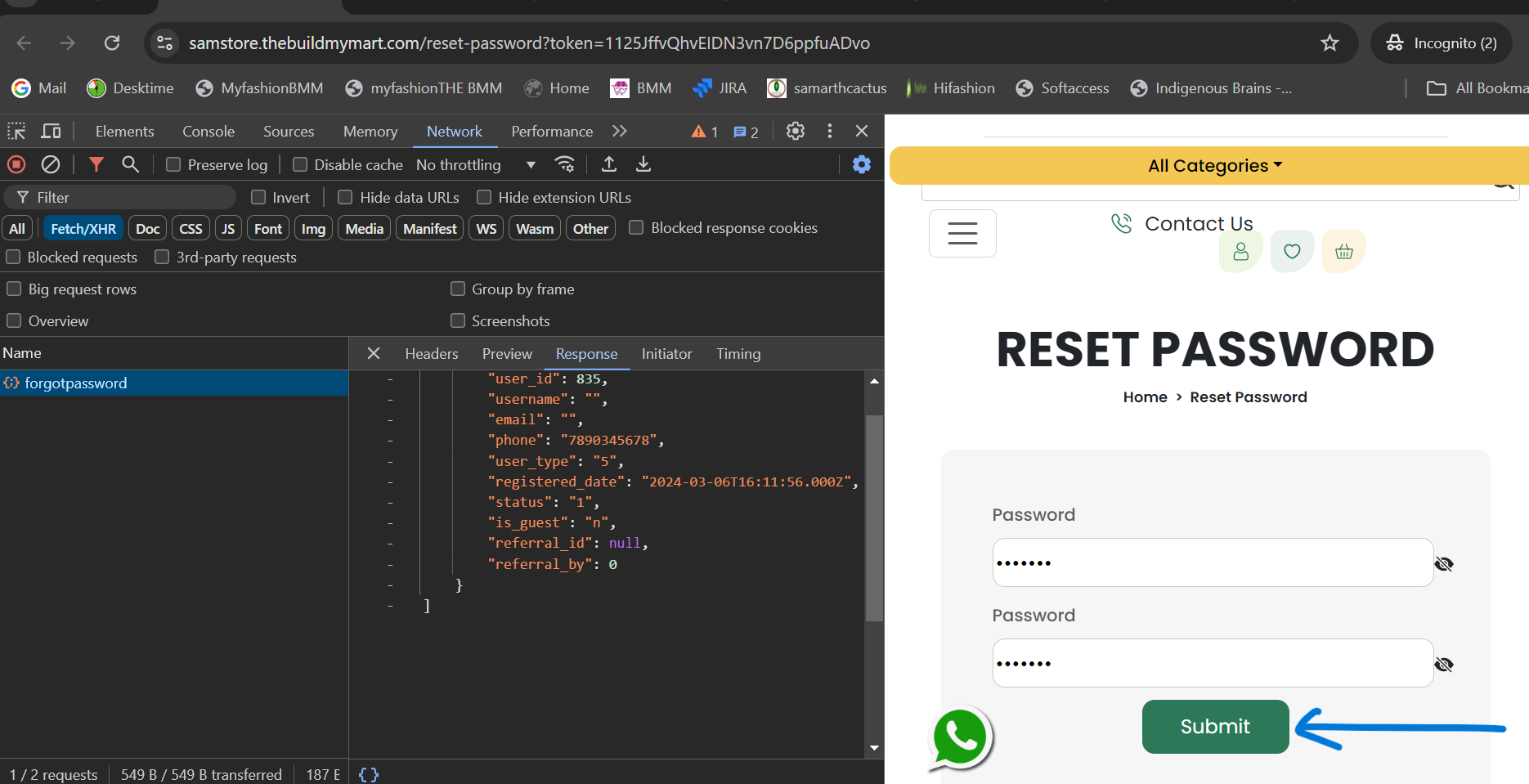The width and height of the screenshot is (1529, 784).
Task: Open the All Categories dropdown
Action: click(x=1215, y=166)
